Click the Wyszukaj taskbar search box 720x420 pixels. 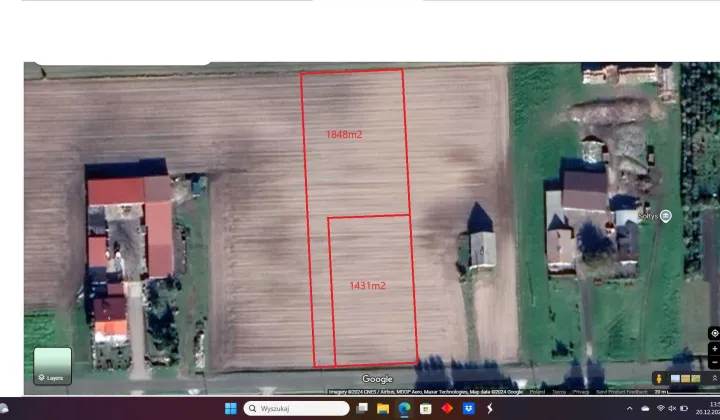296,408
